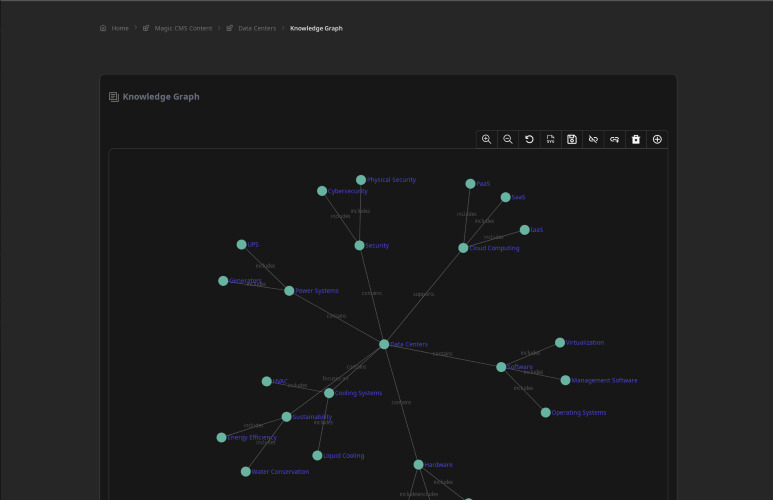Select the Operating Systems node

click(546, 413)
